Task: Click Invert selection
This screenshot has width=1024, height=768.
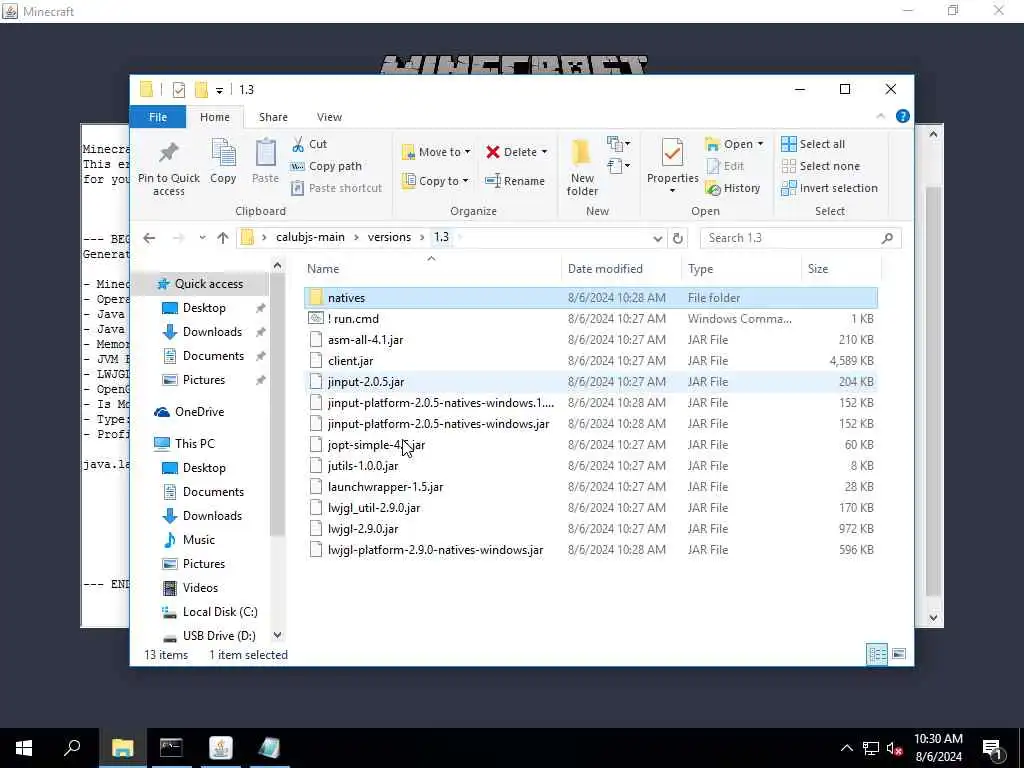Action: [829, 188]
